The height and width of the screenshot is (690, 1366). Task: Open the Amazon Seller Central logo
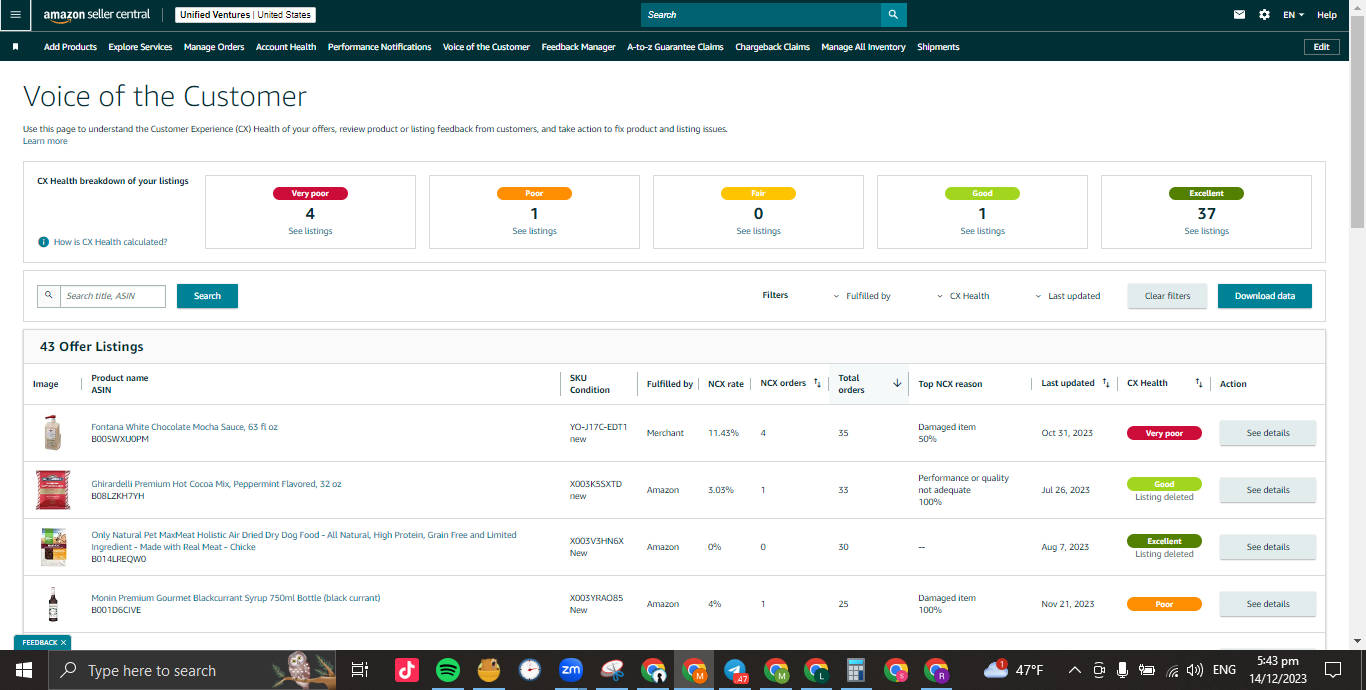click(x=96, y=15)
